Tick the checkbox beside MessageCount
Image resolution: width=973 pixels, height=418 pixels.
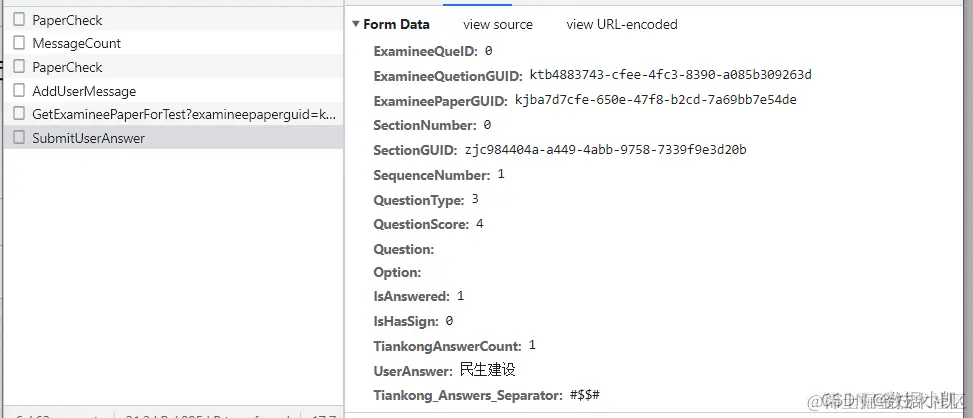pyautogui.click(x=19, y=43)
